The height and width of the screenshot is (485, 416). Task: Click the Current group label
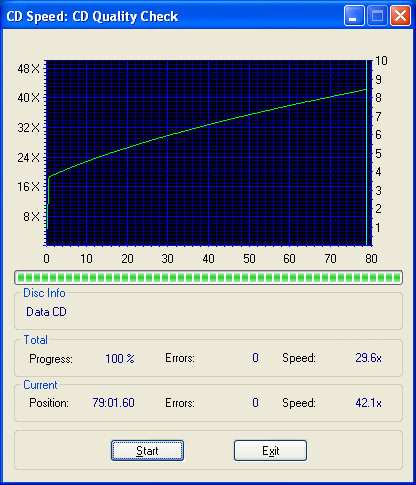click(40, 385)
